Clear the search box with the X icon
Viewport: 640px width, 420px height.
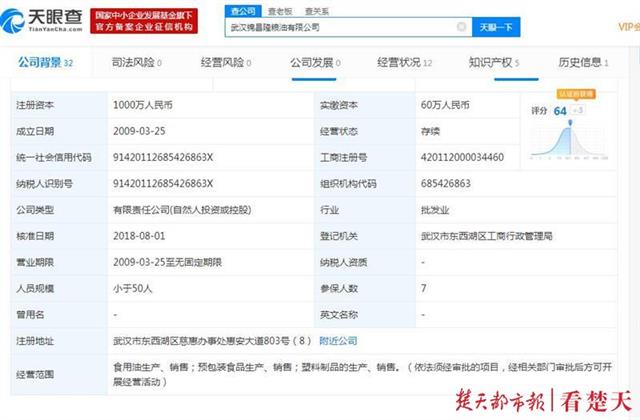pyautogui.click(x=461, y=27)
